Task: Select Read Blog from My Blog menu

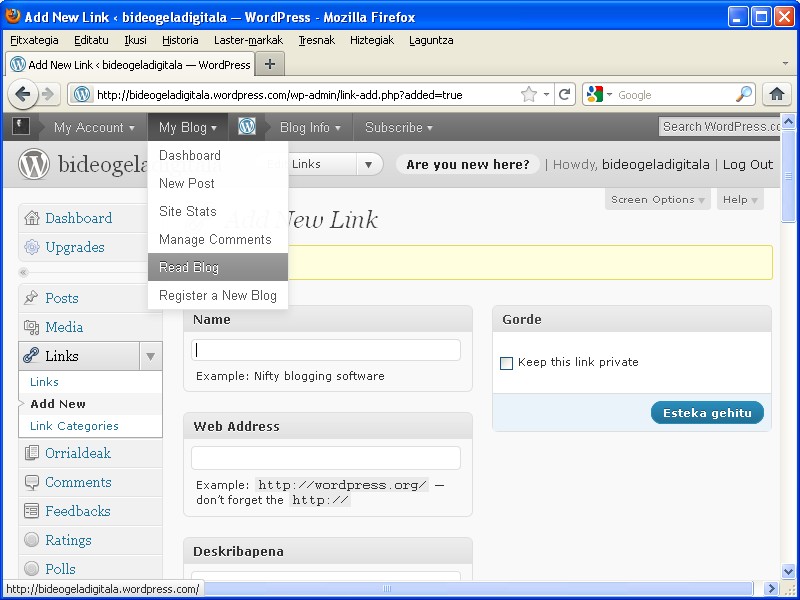Action: click(x=218, y=267)
